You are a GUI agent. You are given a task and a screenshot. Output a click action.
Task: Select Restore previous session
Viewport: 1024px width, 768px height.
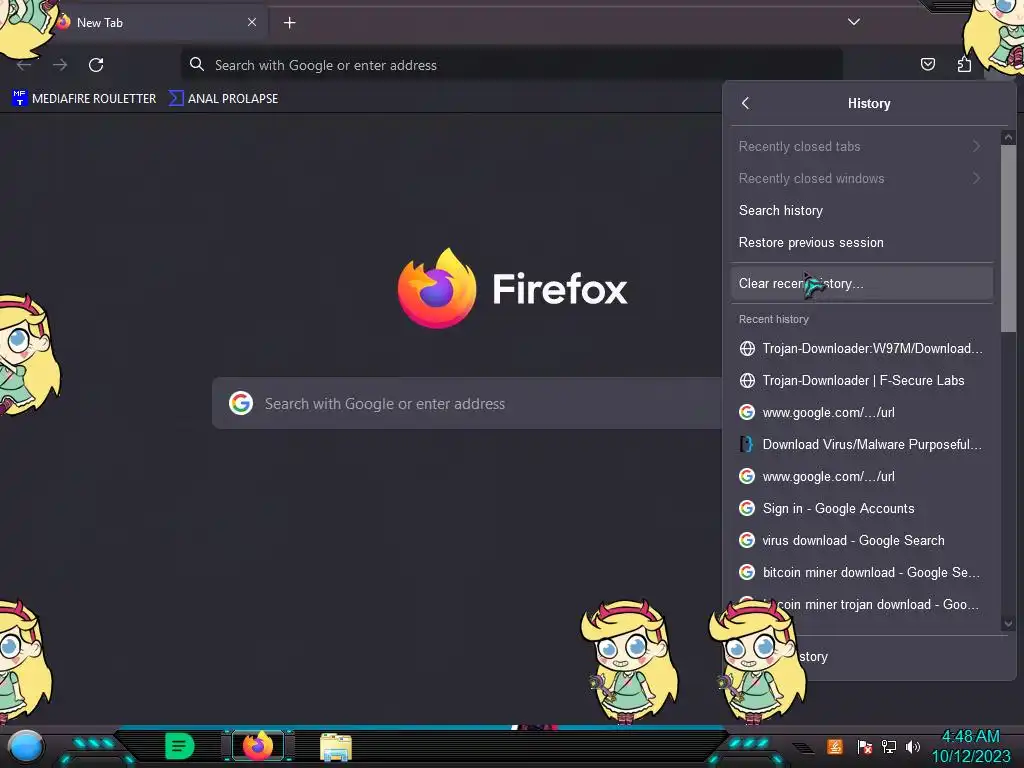coord(861,242)
